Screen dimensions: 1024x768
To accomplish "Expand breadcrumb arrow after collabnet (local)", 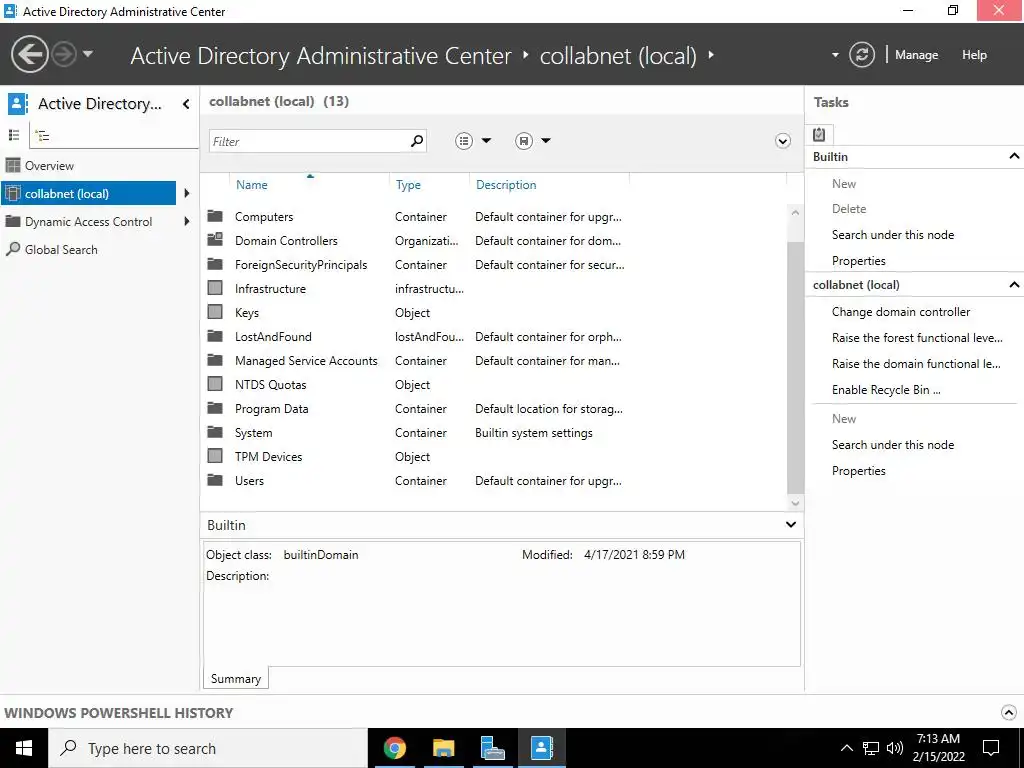I will click(x=711, y=55).
